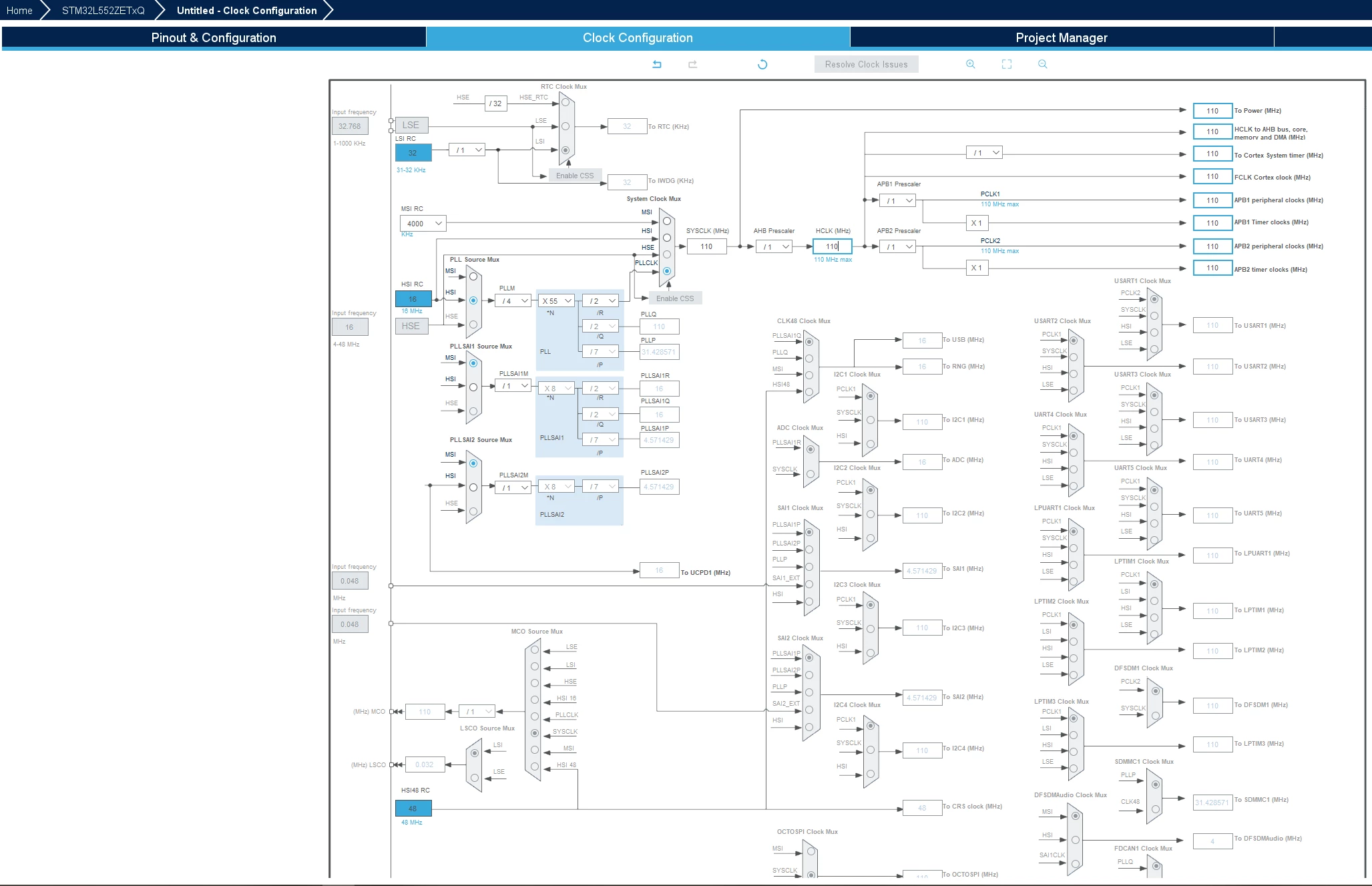
Task: Expand the AHB Prescaler dropdown
Action: tap(774, 246)
